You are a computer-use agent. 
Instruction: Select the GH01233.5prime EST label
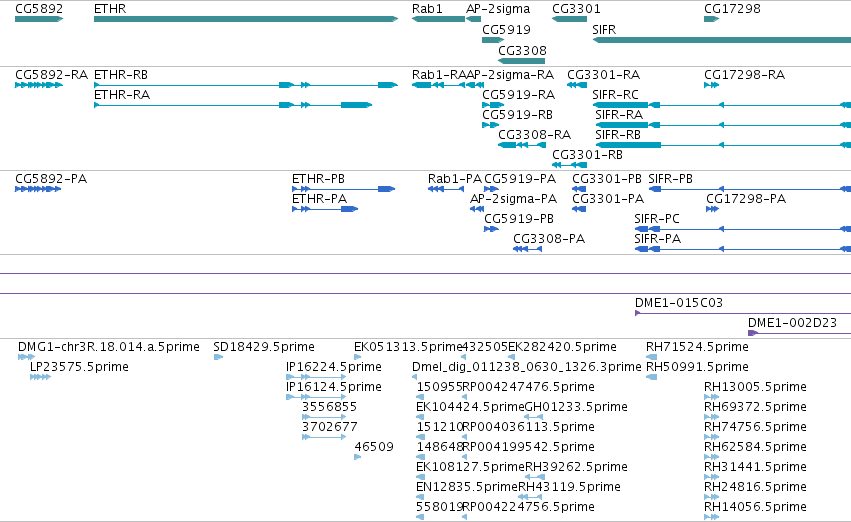tap(576, 407)
